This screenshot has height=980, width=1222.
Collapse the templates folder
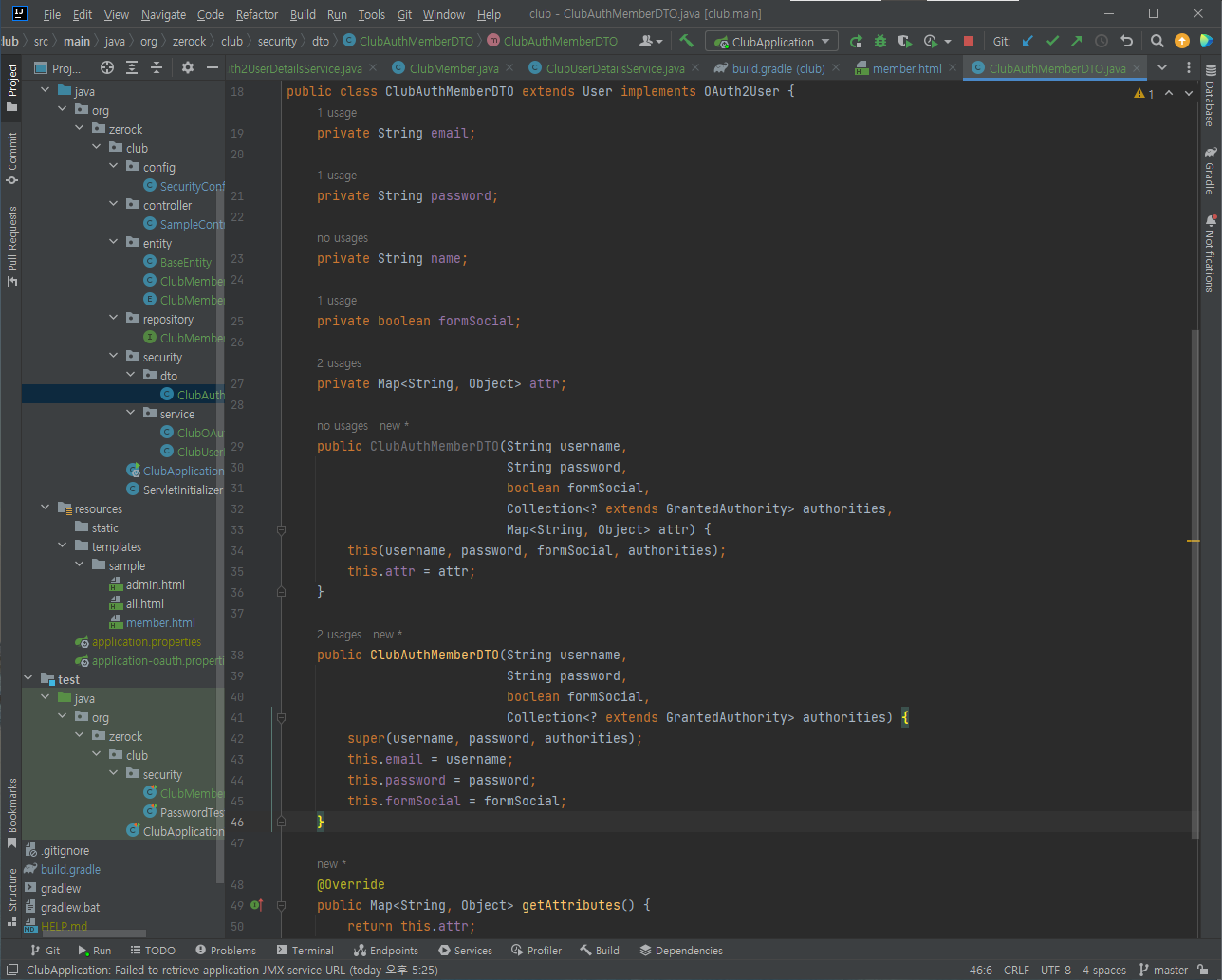click(x=63, y=545)
